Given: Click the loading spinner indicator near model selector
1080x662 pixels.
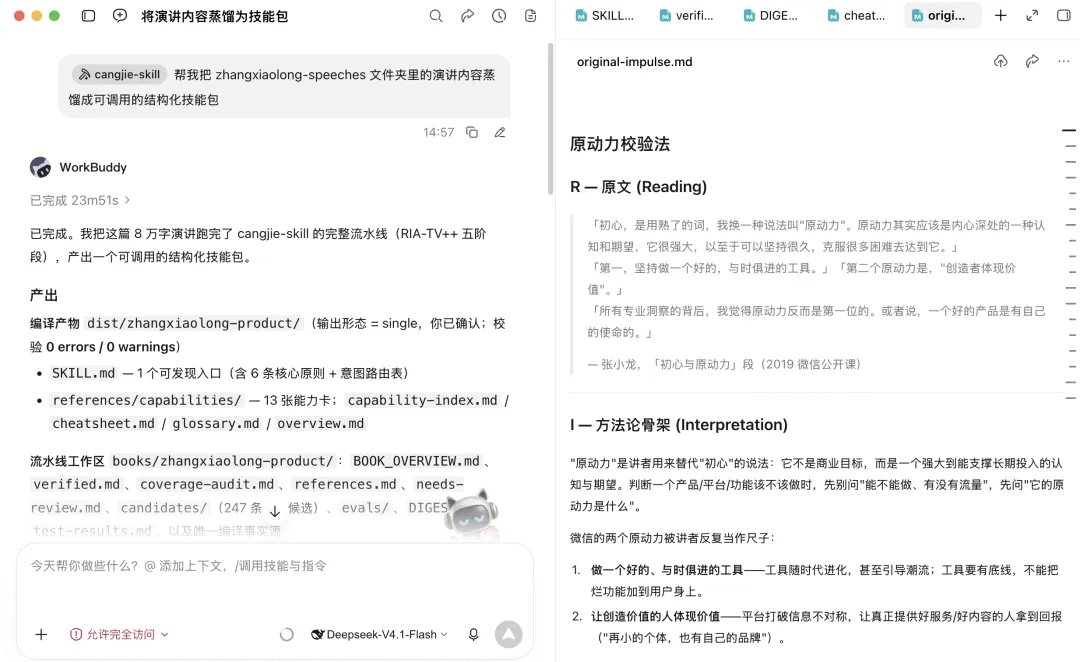Looking at the screenshot, I should click(287, 634).
